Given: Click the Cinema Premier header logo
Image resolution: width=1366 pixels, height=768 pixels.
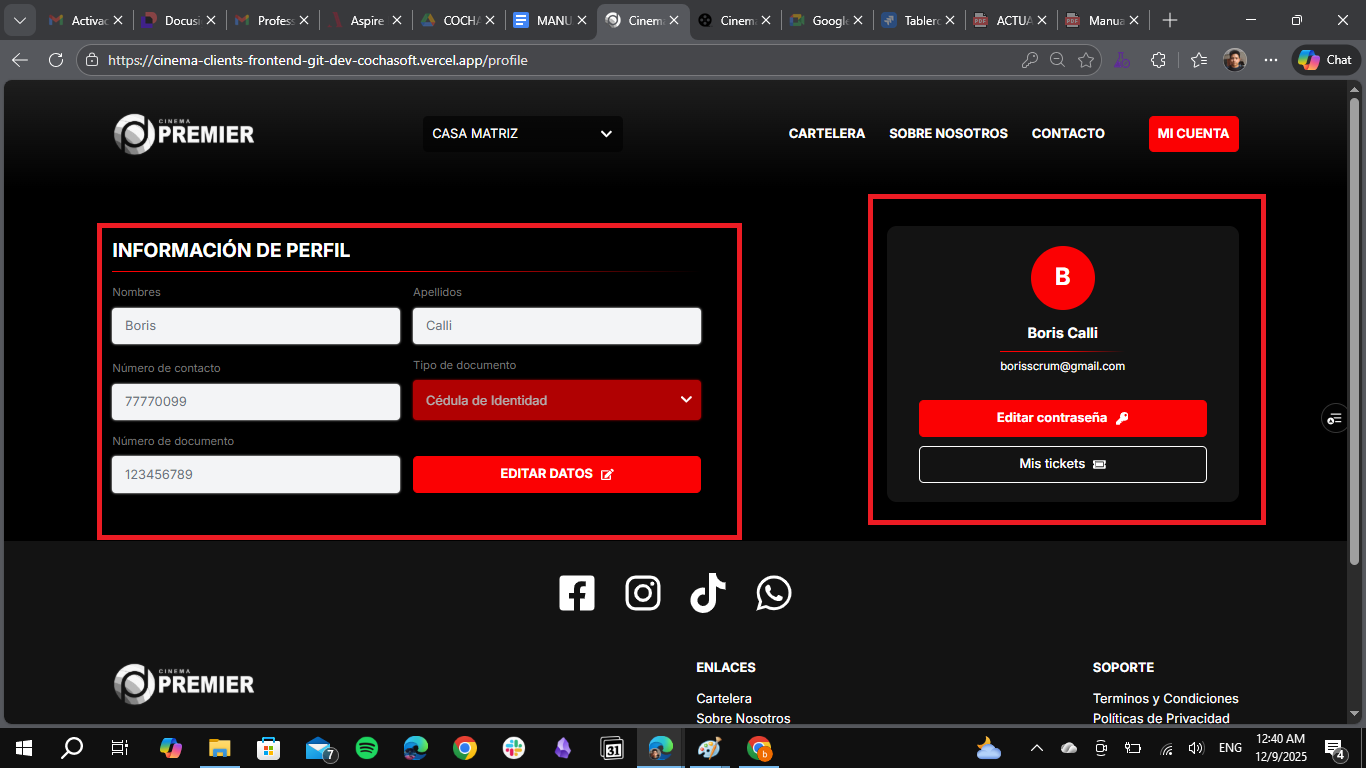Looking at the screenshot, I should (x=184, y=134).
